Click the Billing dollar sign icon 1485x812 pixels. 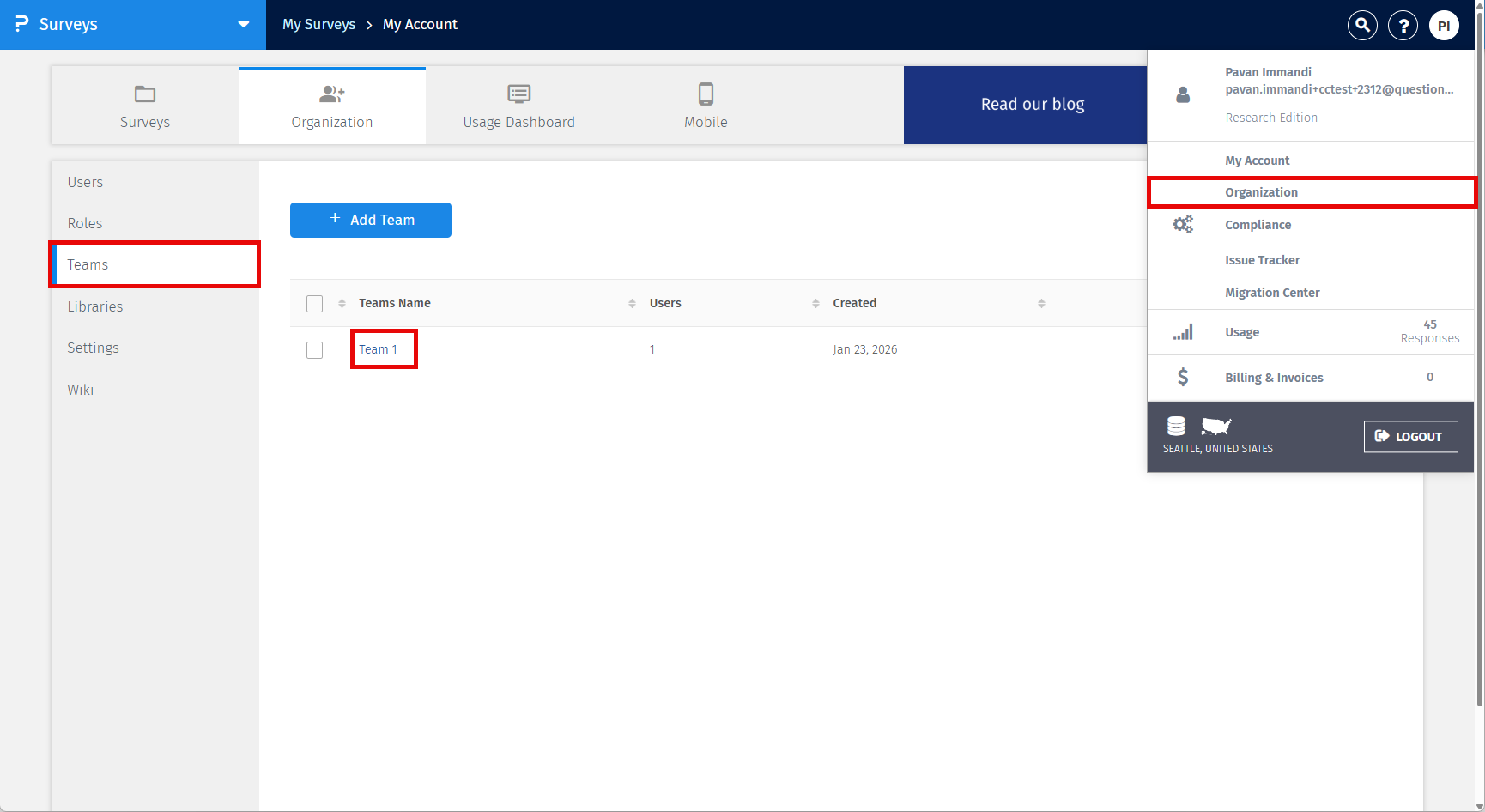coord(1184,377)
